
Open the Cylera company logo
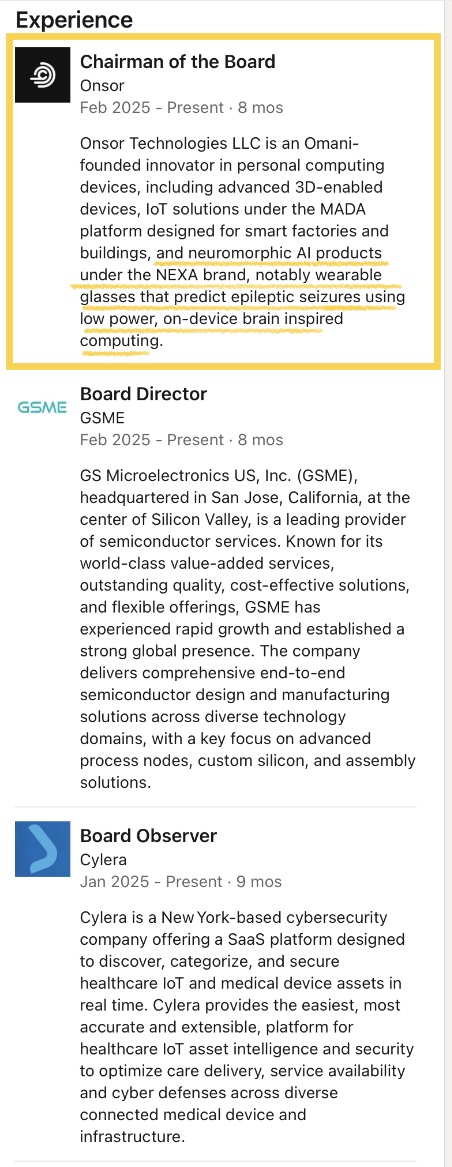pyautogui.click(x=42, y=848)
